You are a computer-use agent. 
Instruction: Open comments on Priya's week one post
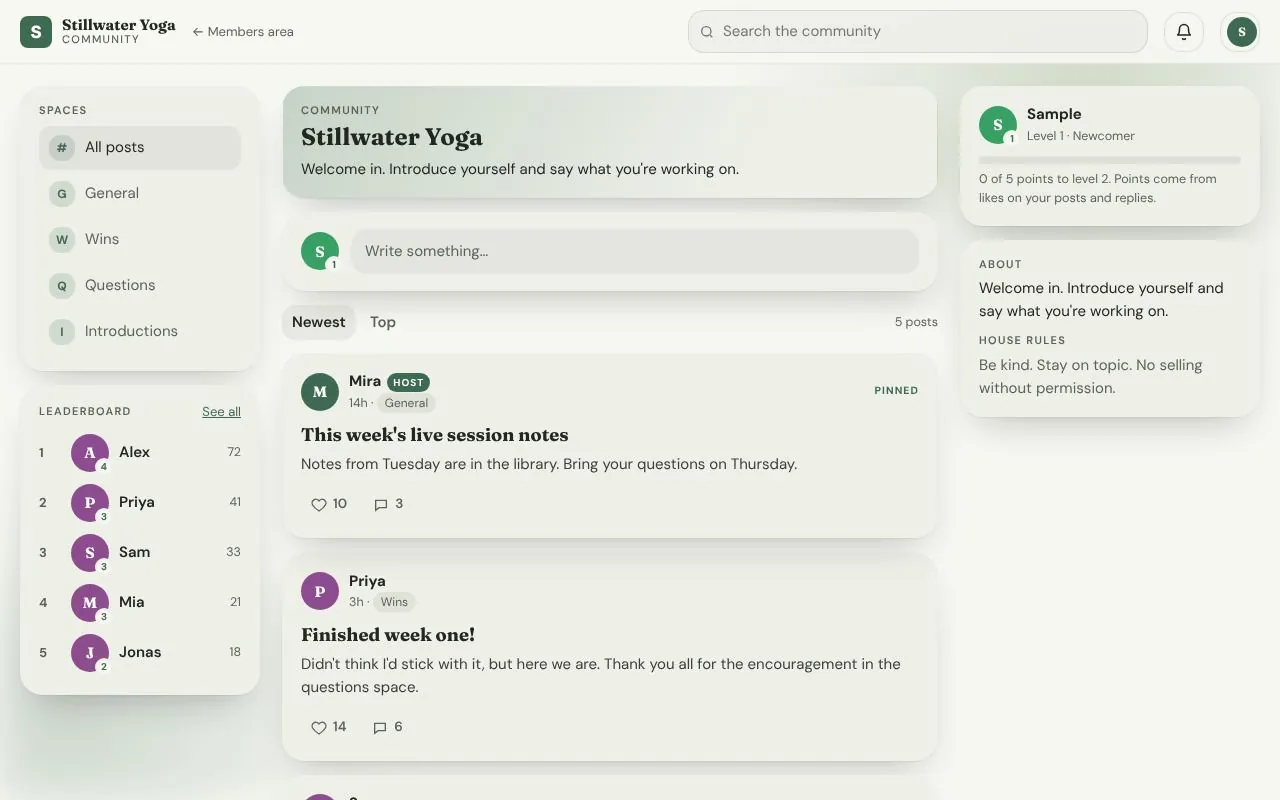pos(388,727)
